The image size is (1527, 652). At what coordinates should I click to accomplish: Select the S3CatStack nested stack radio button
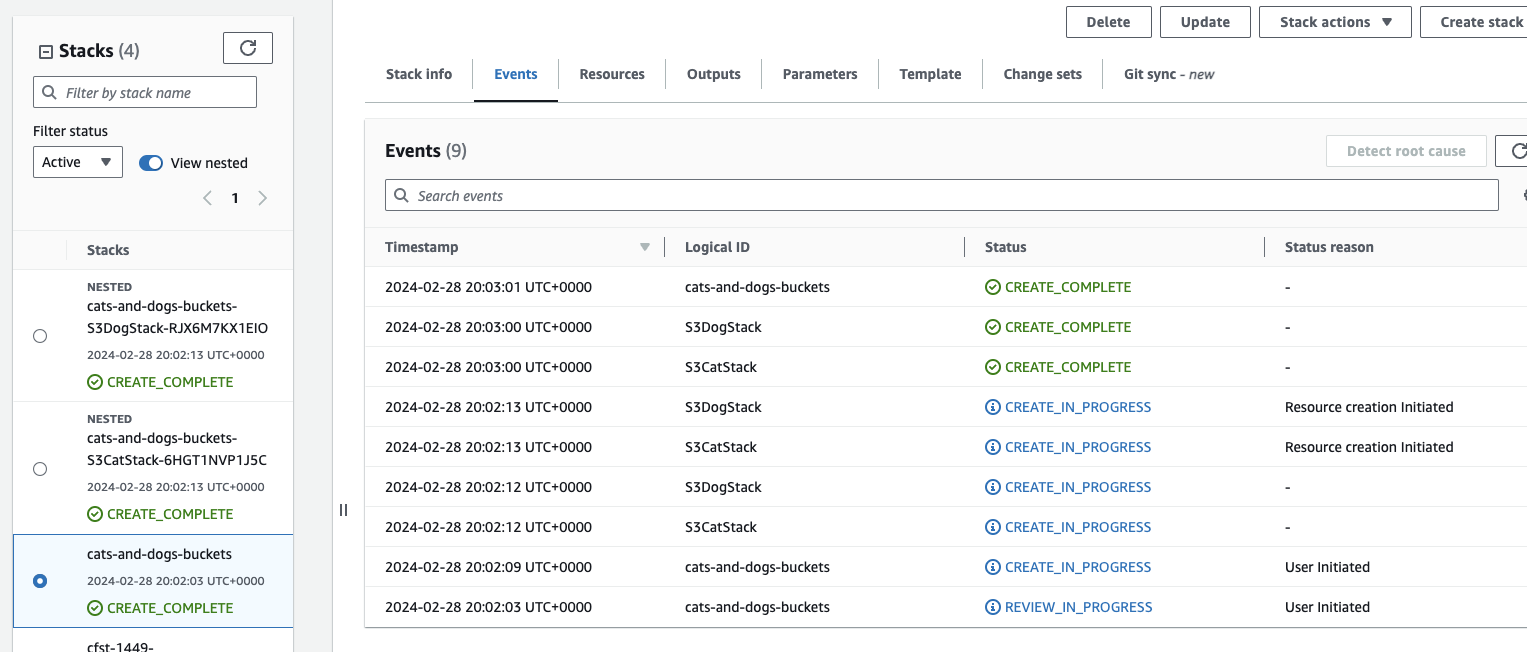pos(40,468)
